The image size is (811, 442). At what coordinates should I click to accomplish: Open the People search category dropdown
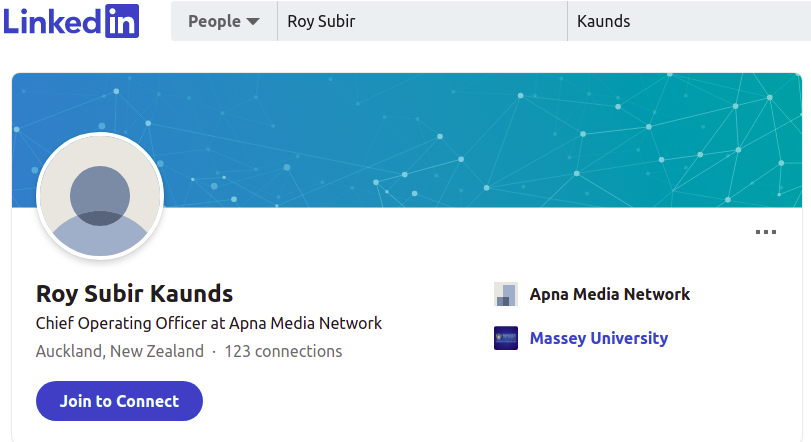click(224, 21)
